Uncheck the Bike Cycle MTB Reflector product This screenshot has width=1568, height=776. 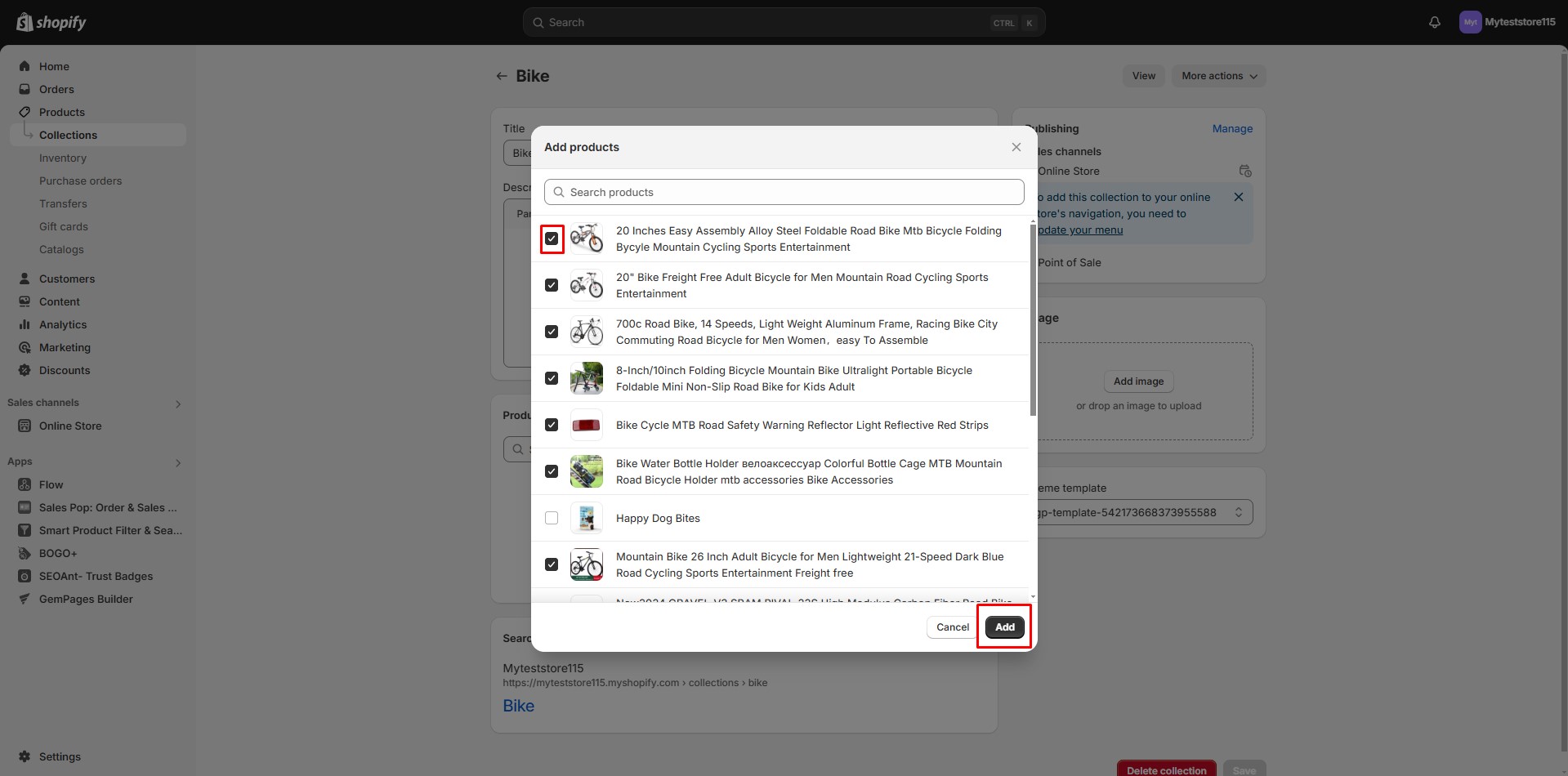(x=552, y=425)
